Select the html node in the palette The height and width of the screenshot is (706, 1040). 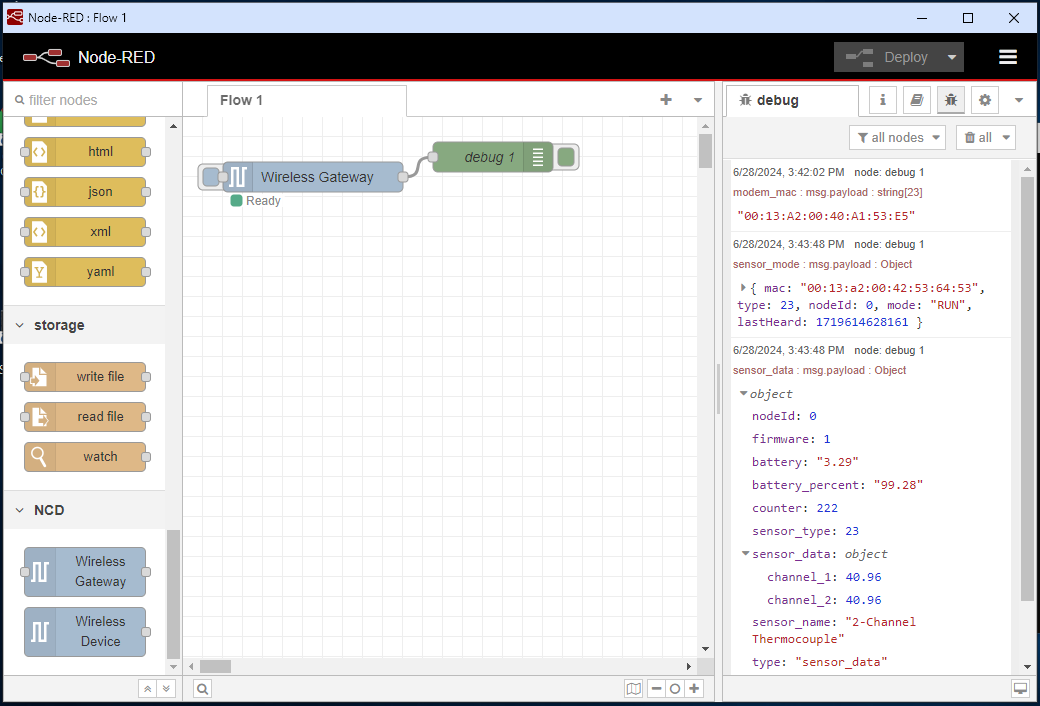[x=85, y=152]
